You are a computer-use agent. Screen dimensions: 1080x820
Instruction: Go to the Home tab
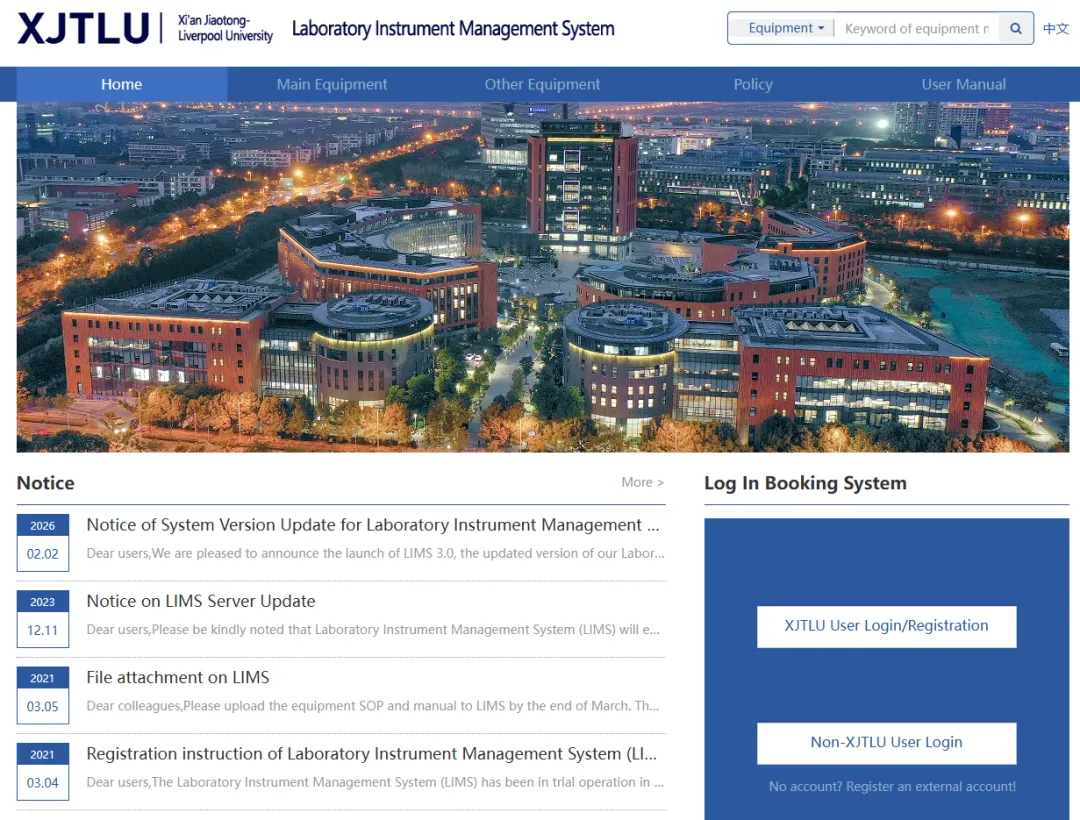(x=121, y=85)
